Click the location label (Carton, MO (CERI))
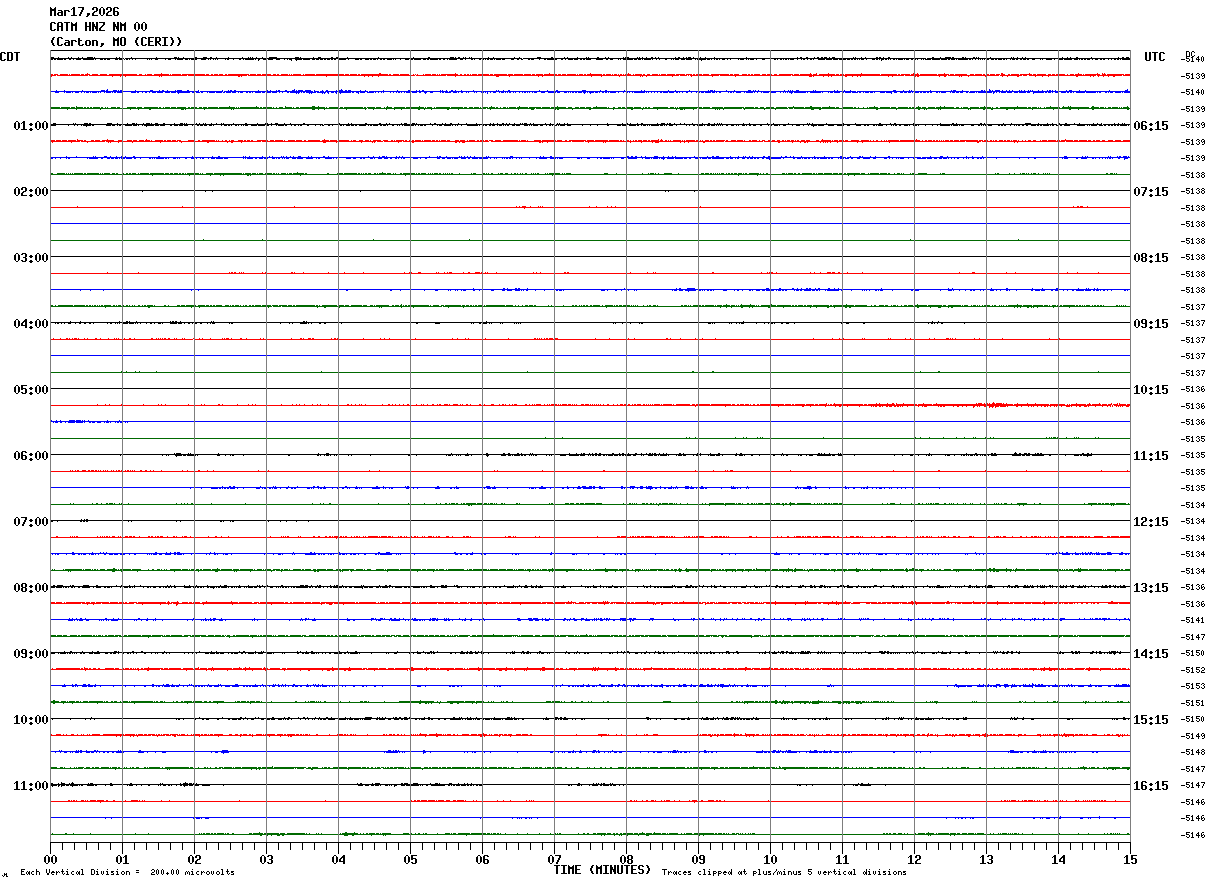Viewport: 1210px width, 886px height. pyautogui.click(x=116, y=42)
